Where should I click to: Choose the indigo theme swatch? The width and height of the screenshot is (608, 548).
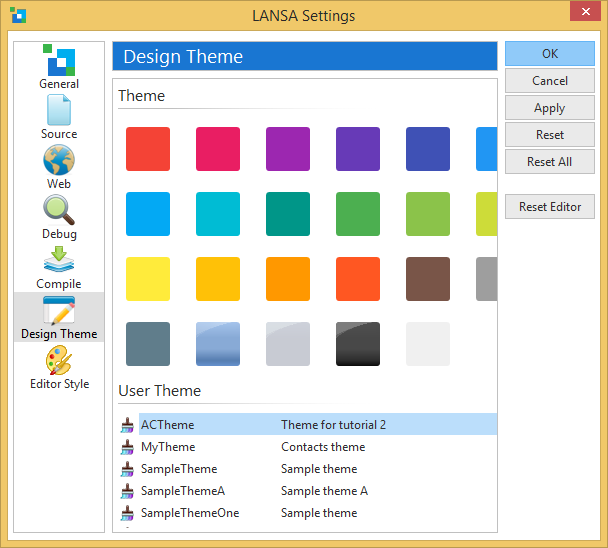(x=428, y=149)
